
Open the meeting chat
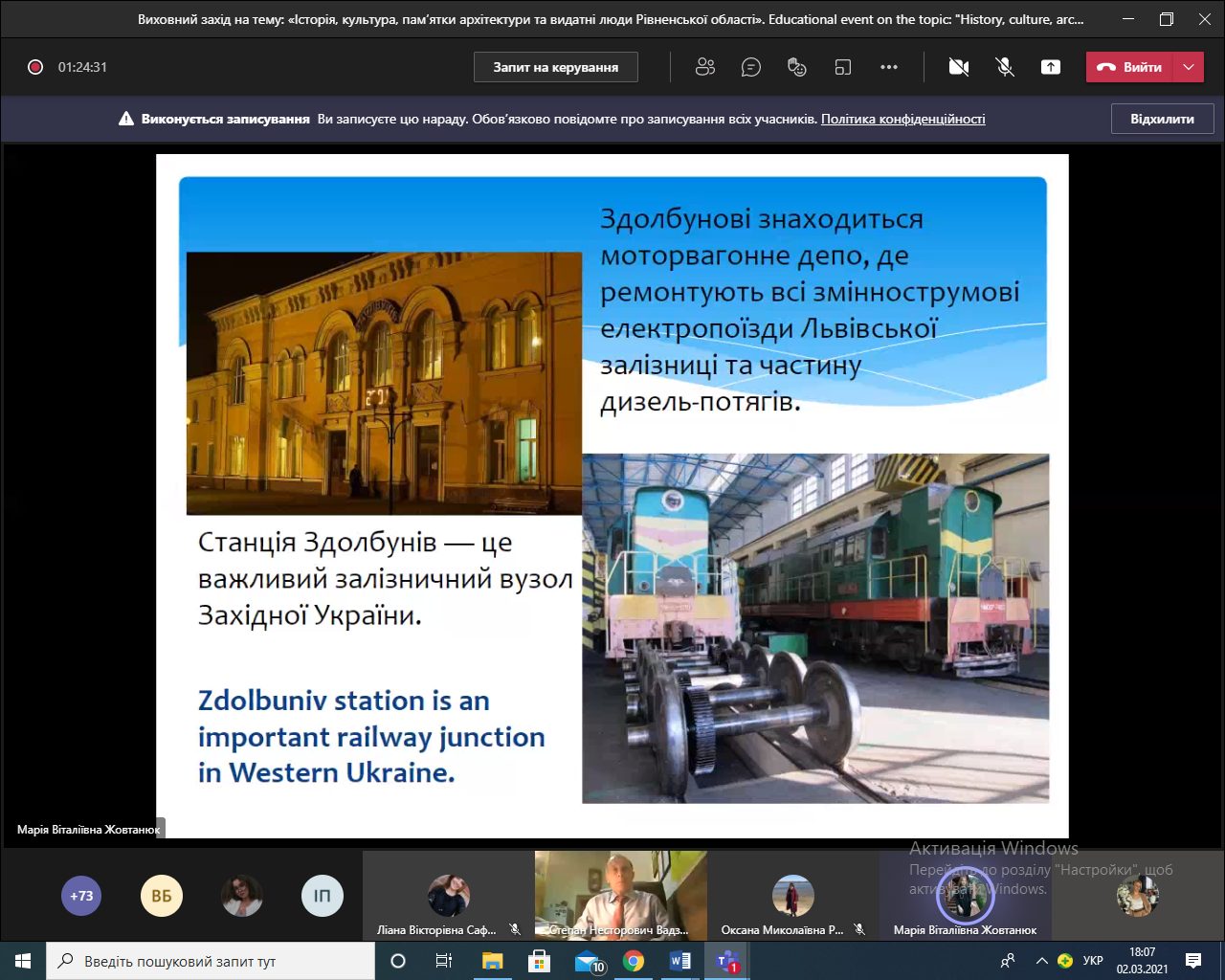[751, 67]
